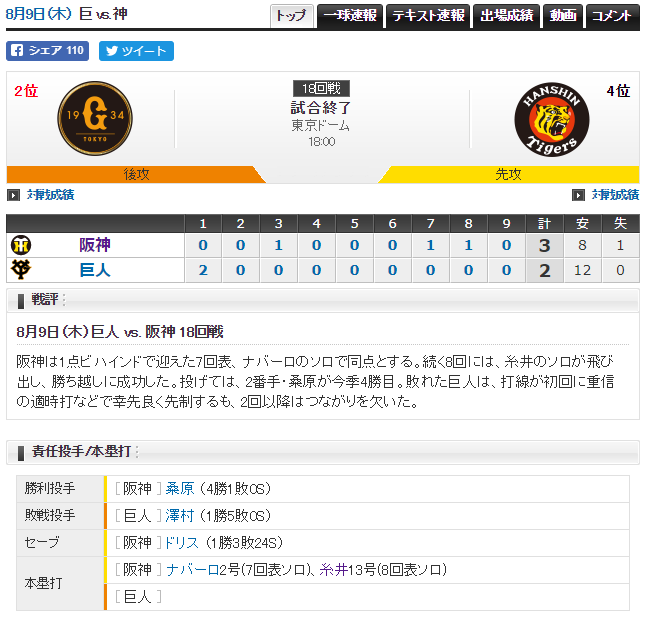Switch to the 一球速報 tab
Image resolution: width=647 pixels, height=620 pixels.
[350, 16]
